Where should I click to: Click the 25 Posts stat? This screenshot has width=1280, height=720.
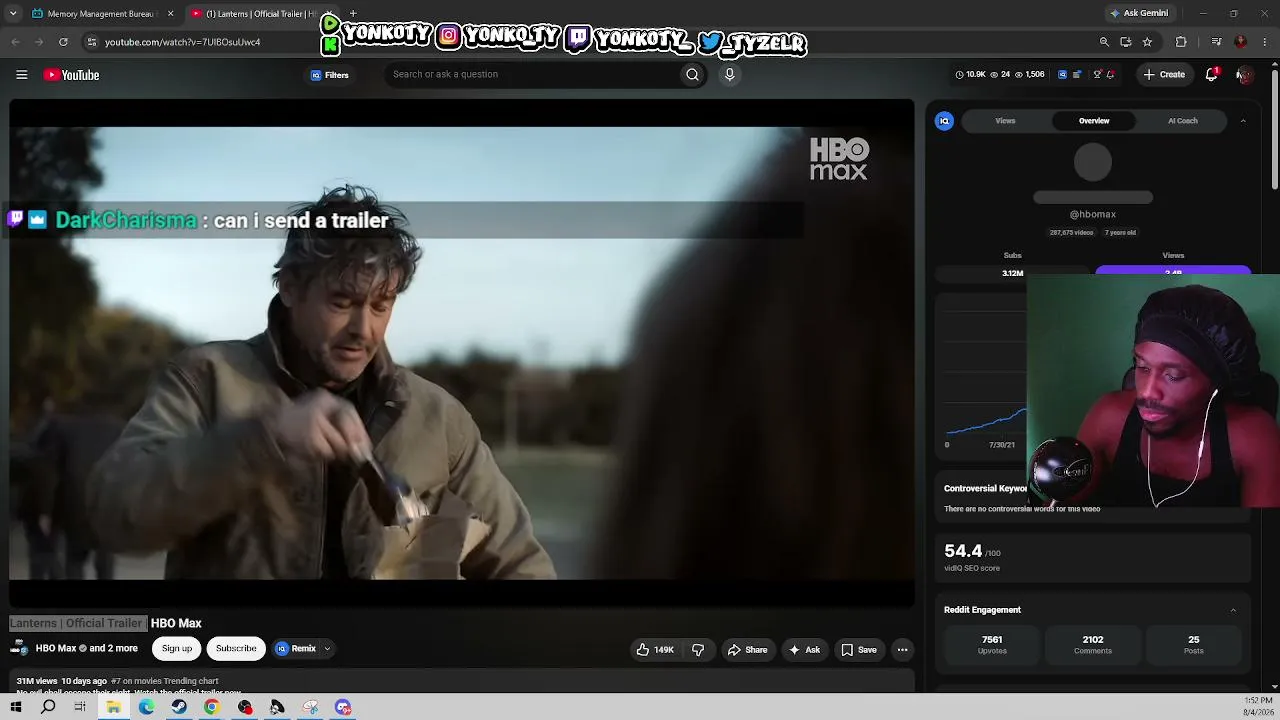(1193, 644)
